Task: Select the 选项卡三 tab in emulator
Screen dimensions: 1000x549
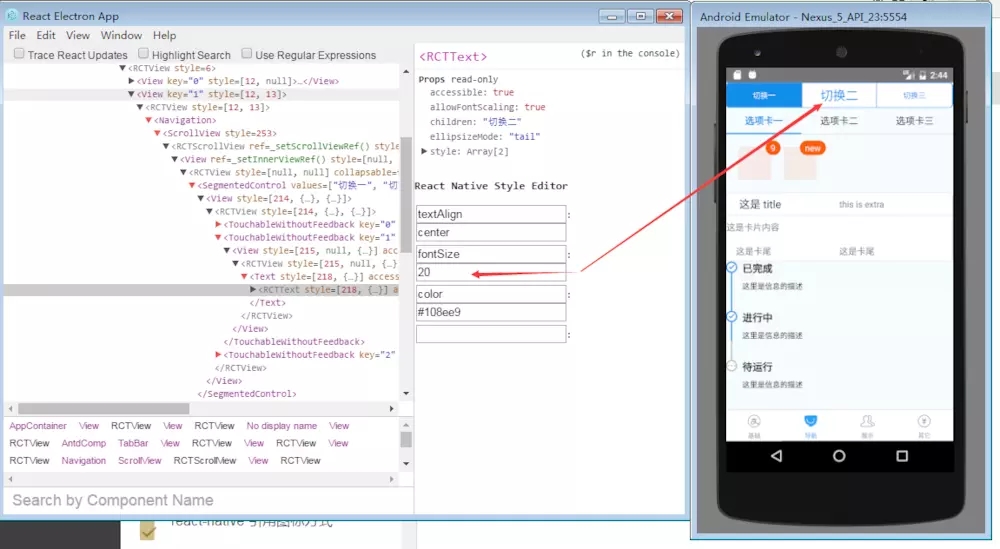Action: (914, 121)
